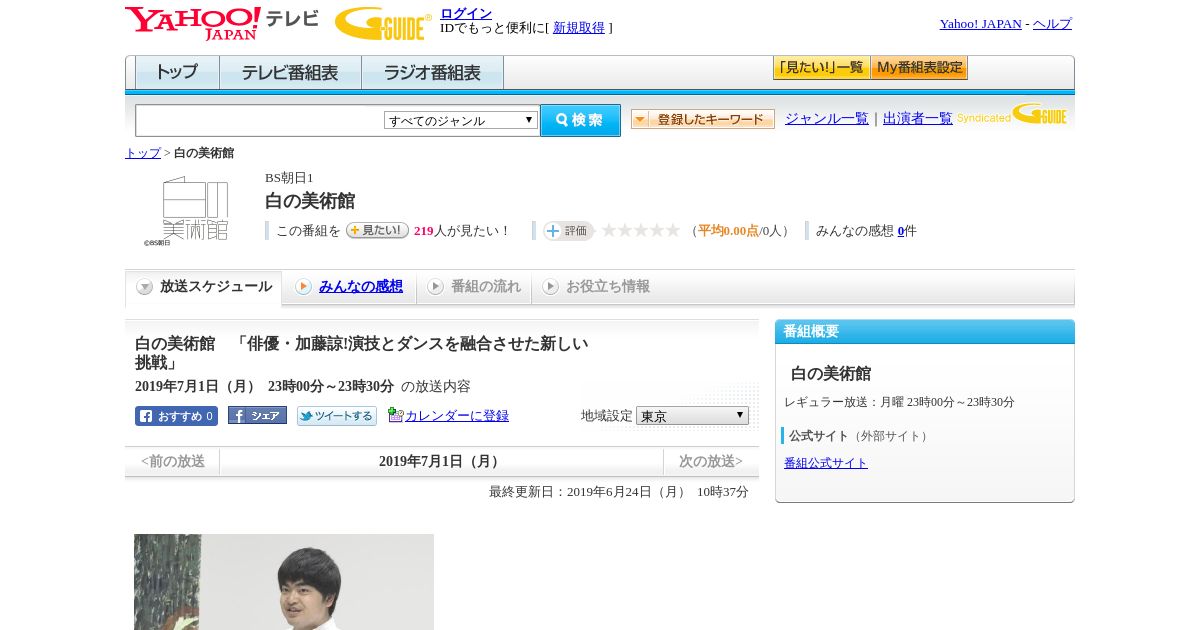Click the 白の美術館 program logo image
The width and height of the screenshot is (1200, 630).
186,211
